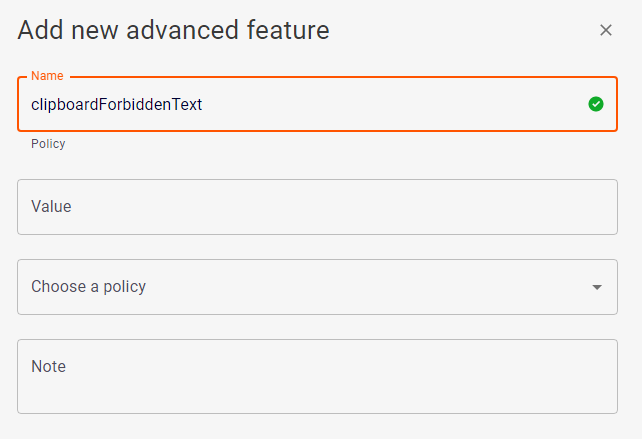Open the Choose a policy dropdown
Screen dimensions: 642x439
[x=317, y=287]
